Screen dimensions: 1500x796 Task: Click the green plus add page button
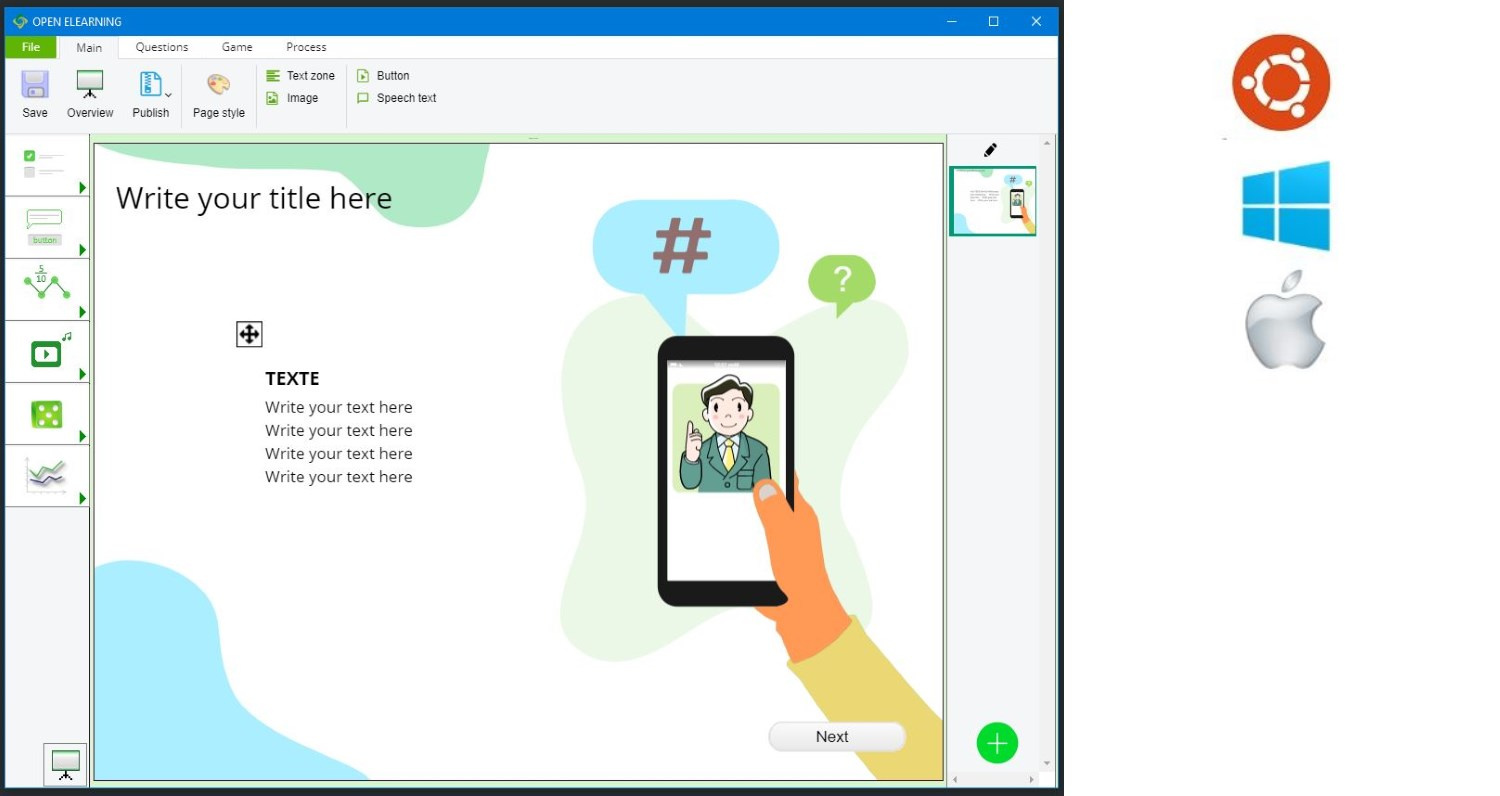tap(997, 743)
